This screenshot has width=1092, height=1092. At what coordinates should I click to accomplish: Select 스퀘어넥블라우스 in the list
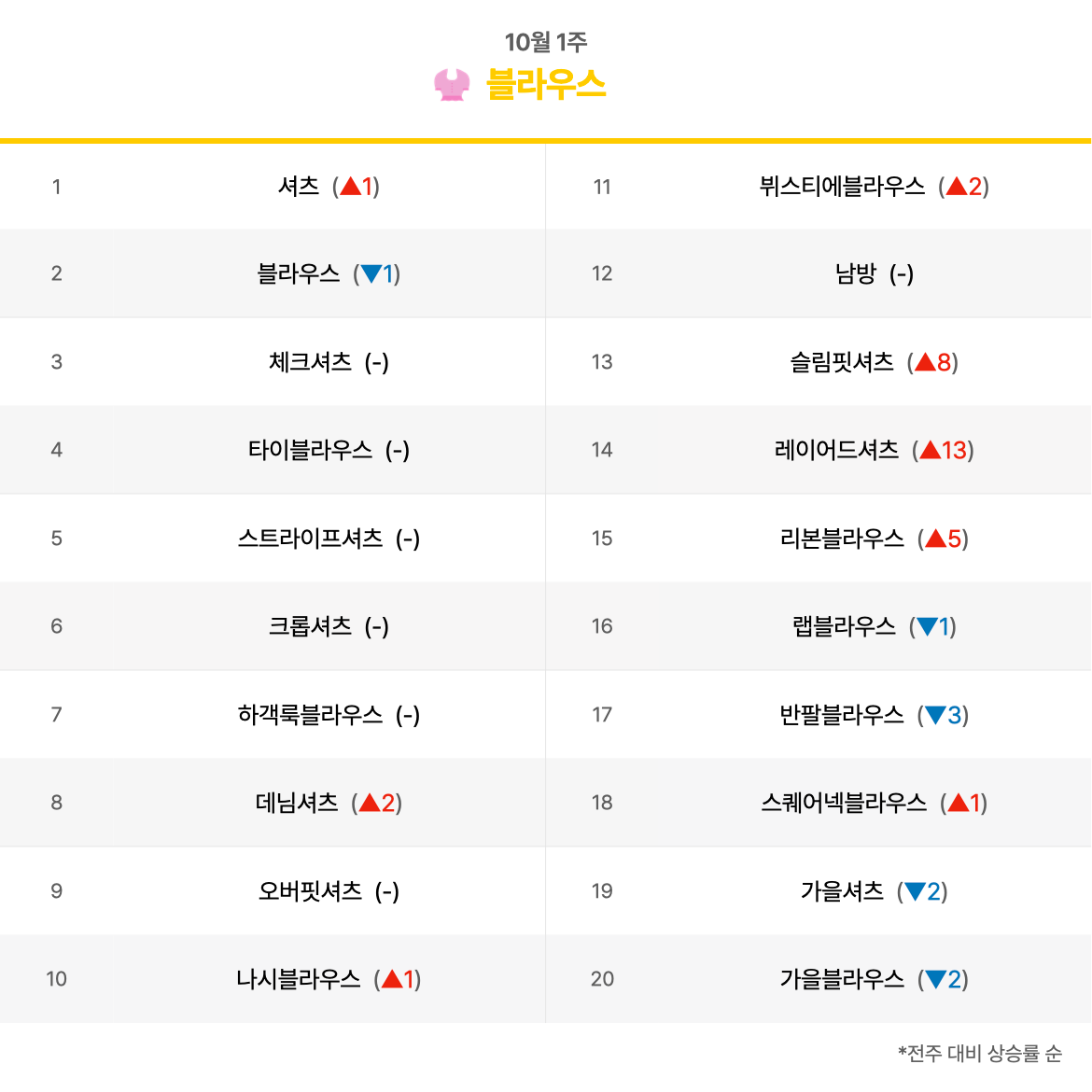tap(844, 803)
